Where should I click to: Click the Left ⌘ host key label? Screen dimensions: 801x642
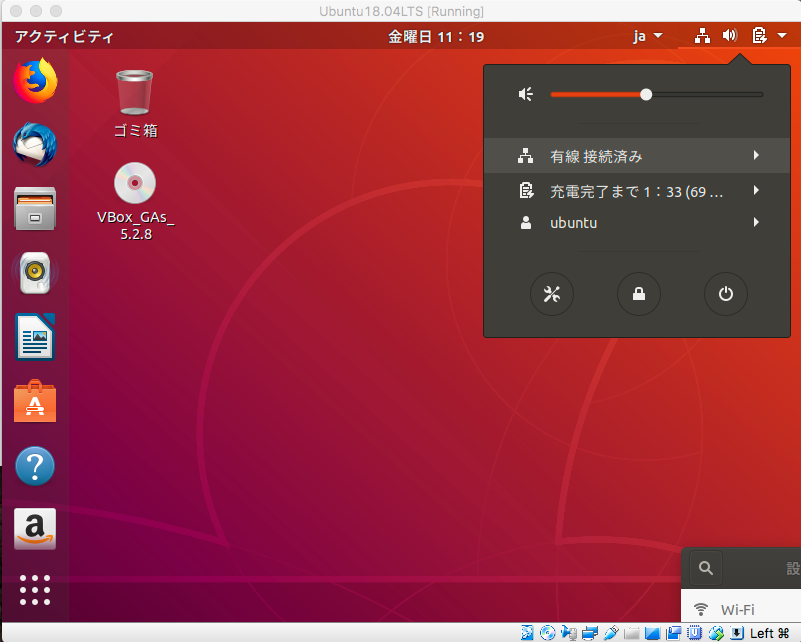pyautogui.click(x=770, y=633)
